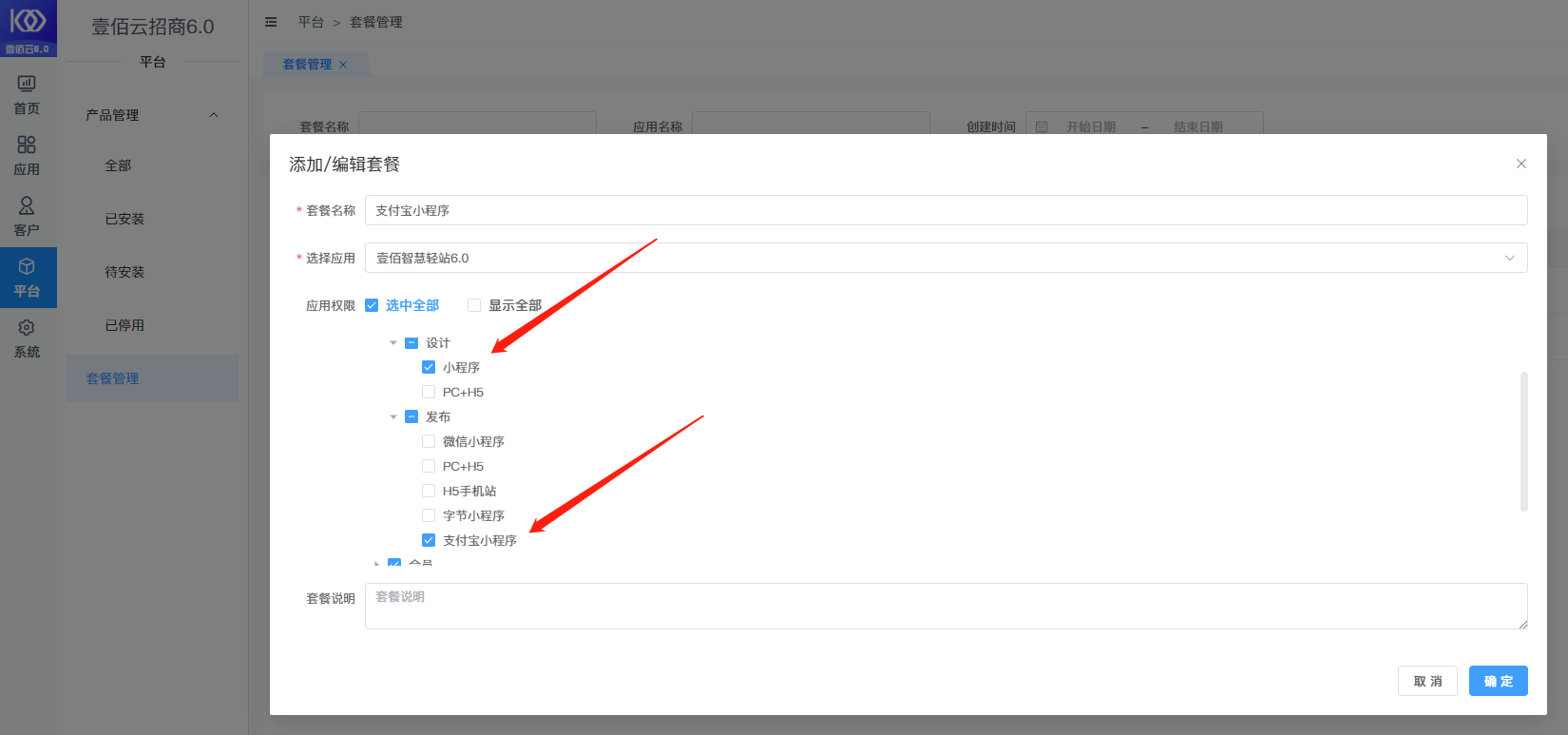Click 小程序 tree label

[461, 368]
